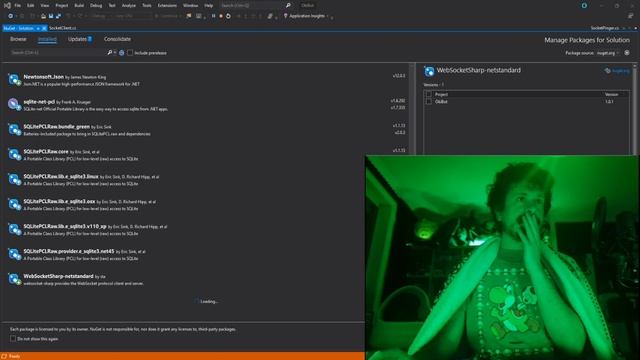Open the Solution Configurations dropdown in toolbar

[101, 16]
